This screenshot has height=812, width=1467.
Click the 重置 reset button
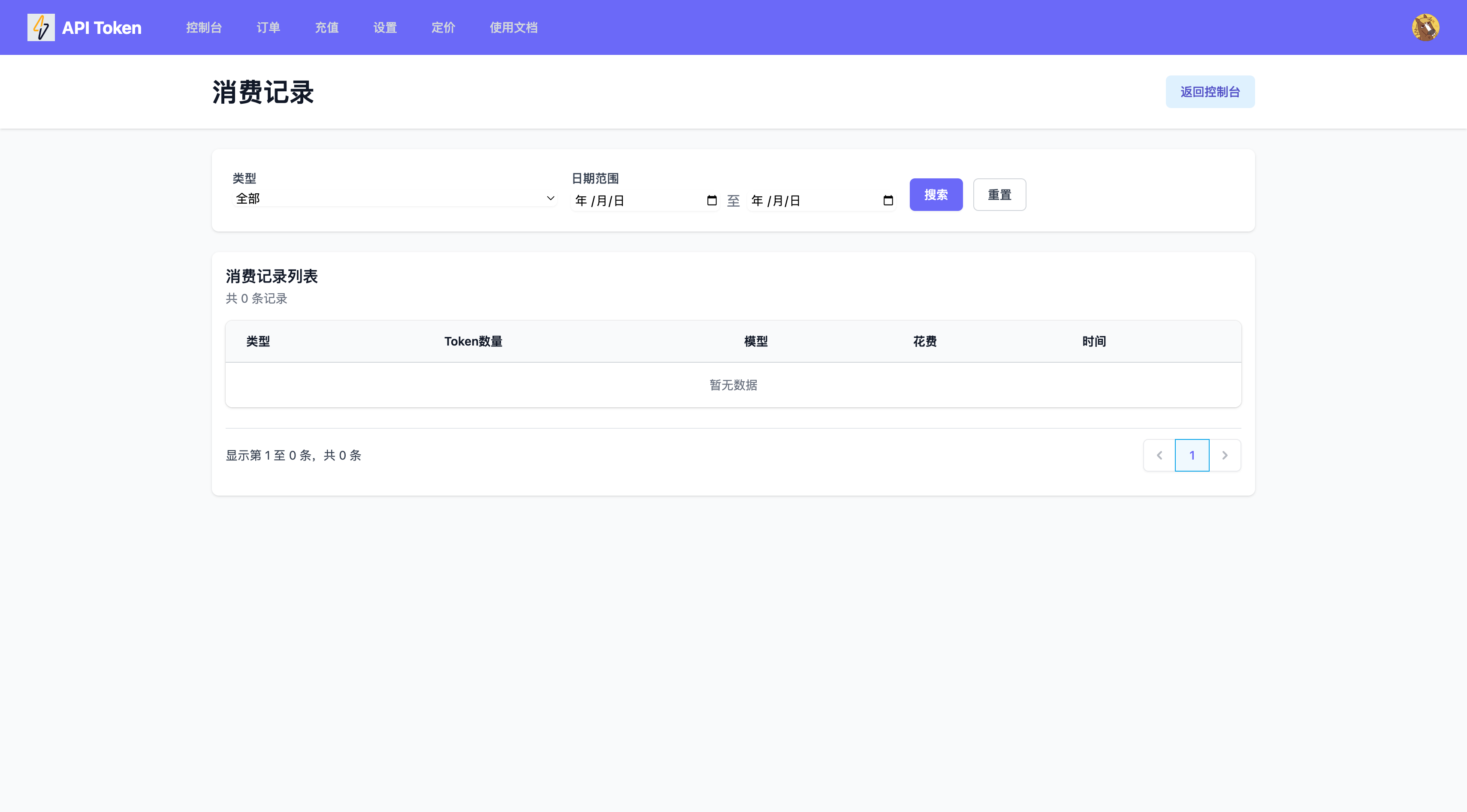(999, 195)
